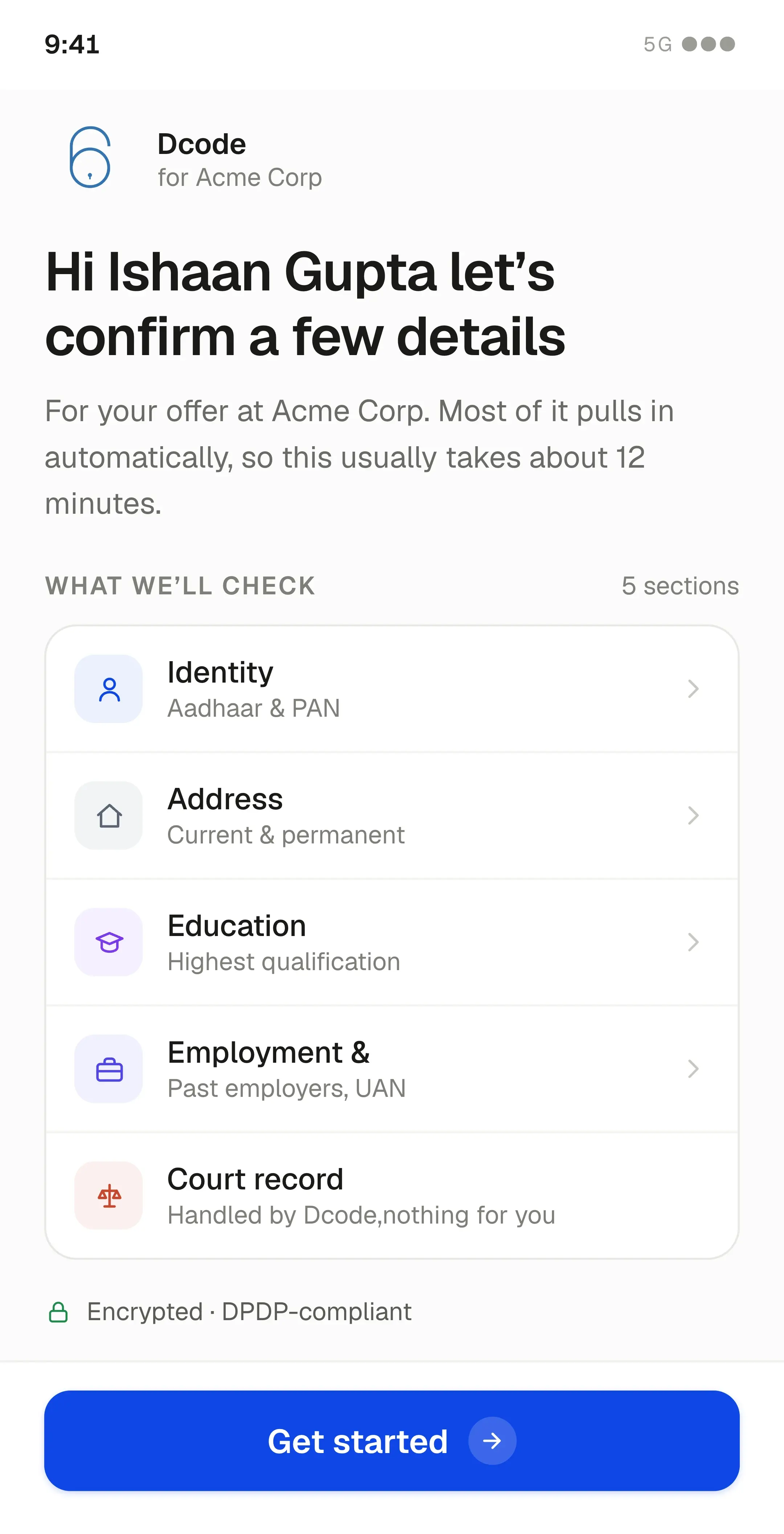The image size is (784, 1534).
Task: Tap the Dcode padlock logo
Action: (90, 157)
